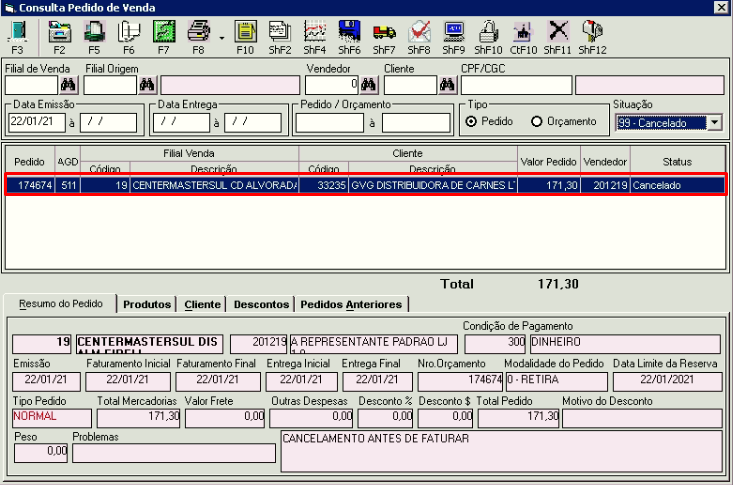Image resolution: width=733 pixels, height=485 pixels.
Task: Click Data Entrega end date field
Action: [253, 123]
